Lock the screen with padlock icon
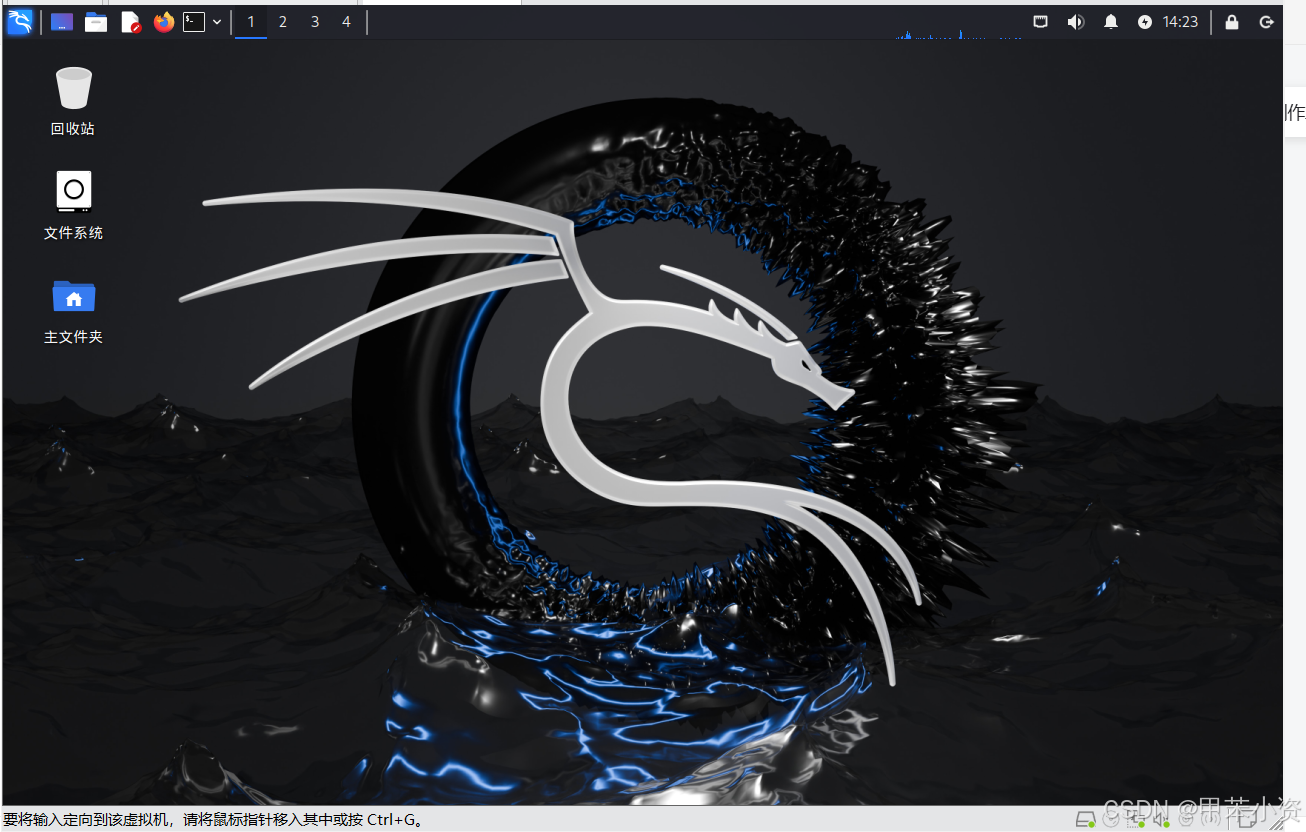 (x=1232, y=22)
